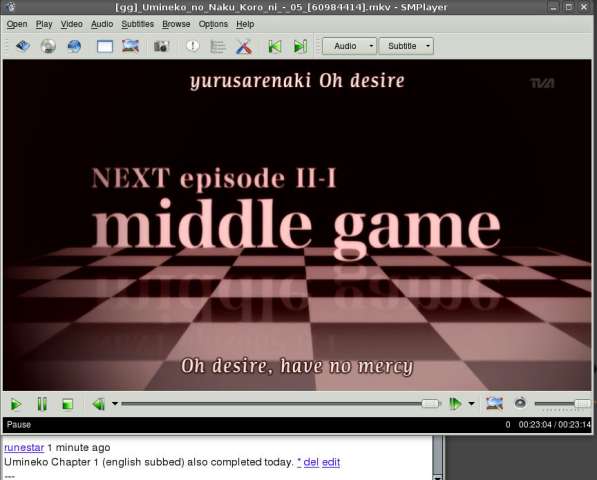Expand rewind options dropdown arrow
Image resolution: width=597 pixels, height=480 pixels.
(x=115, y=404)
